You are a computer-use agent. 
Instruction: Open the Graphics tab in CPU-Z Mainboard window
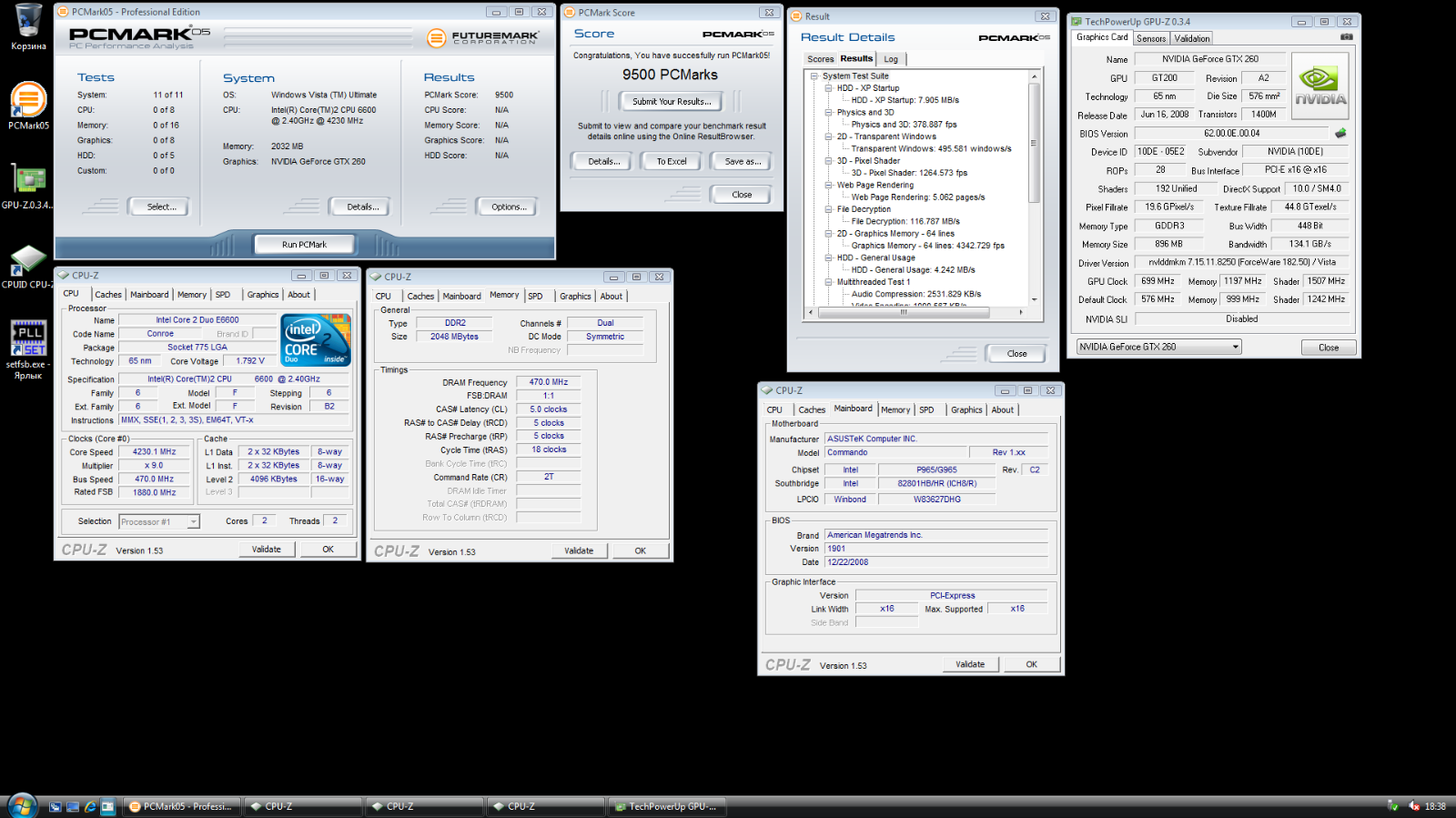pyautogui.click(x=966, y=410)
